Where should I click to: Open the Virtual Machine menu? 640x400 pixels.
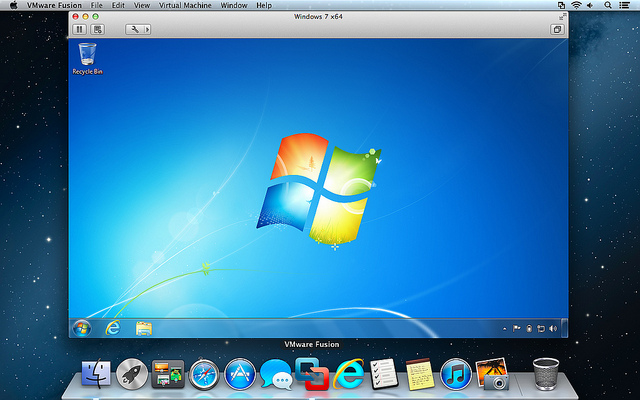click(x=185, y=5)
